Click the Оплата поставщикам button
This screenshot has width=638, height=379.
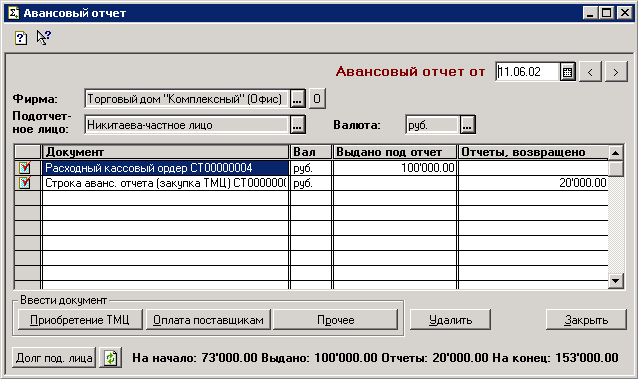pos(208,320)
